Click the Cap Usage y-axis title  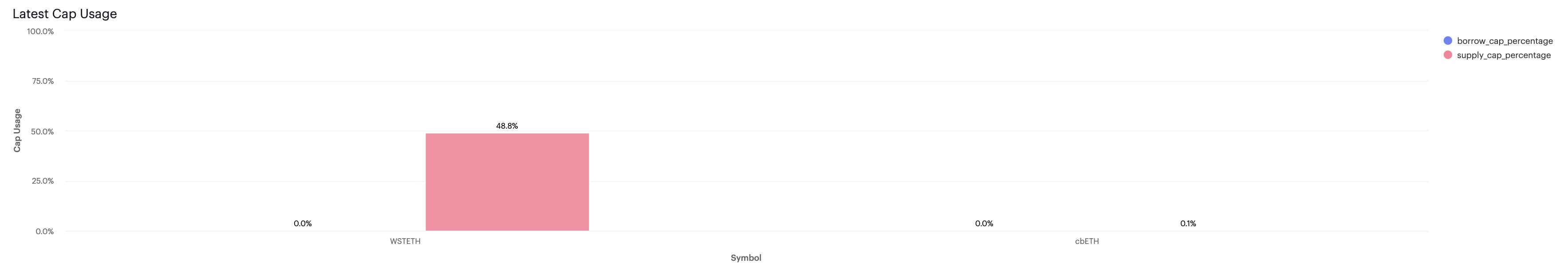(17, 130)
